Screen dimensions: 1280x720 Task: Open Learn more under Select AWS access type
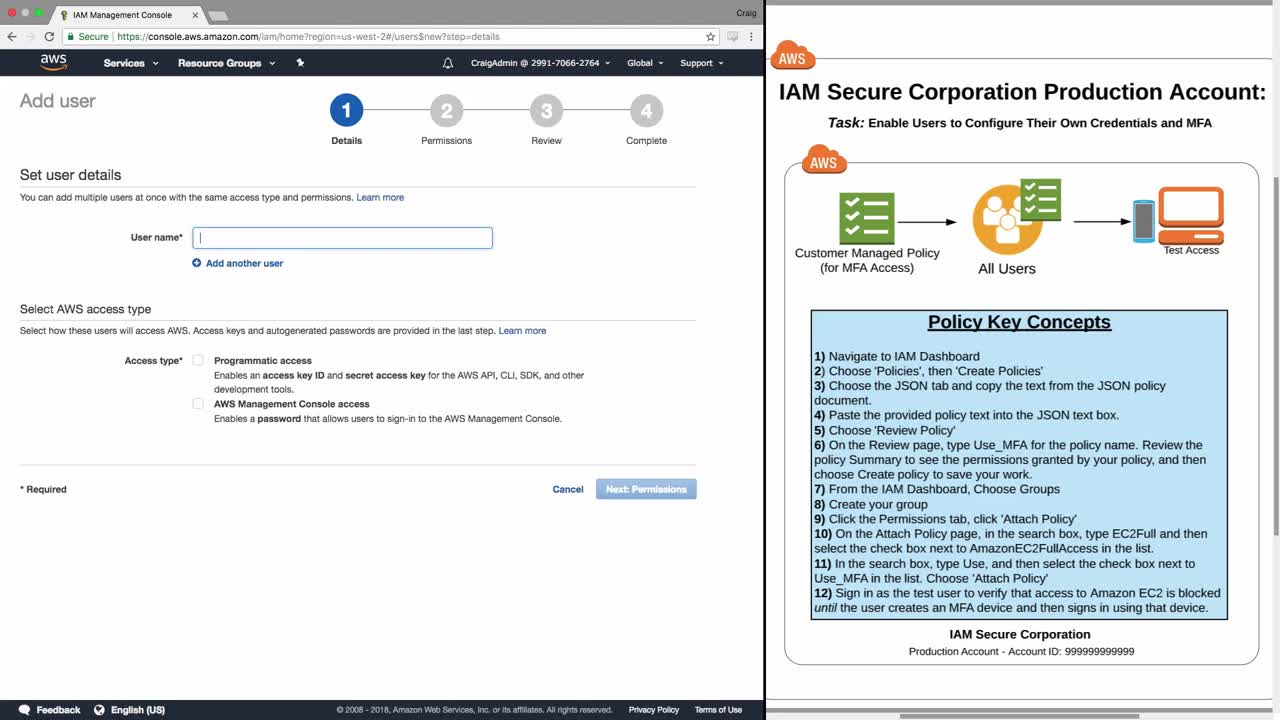click(522, 330)
